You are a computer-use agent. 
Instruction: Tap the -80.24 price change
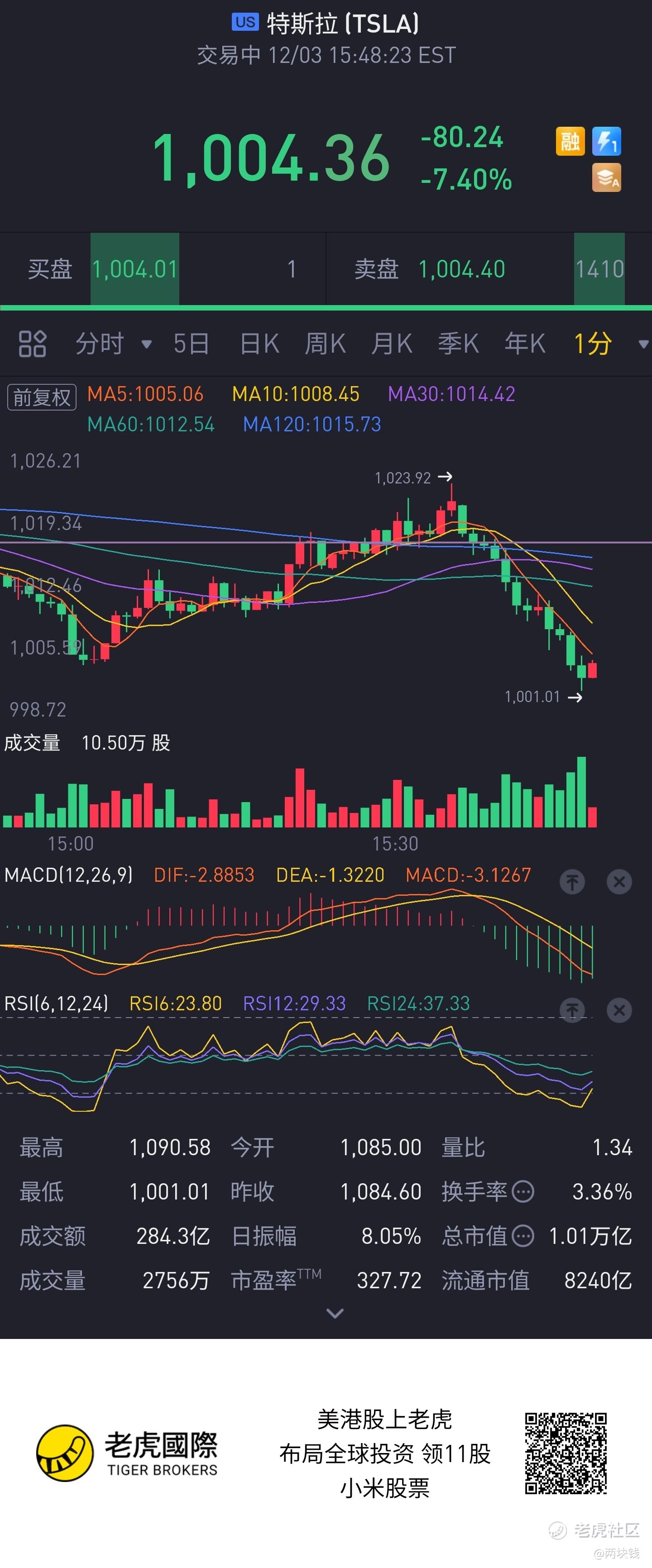coord(462,138)
